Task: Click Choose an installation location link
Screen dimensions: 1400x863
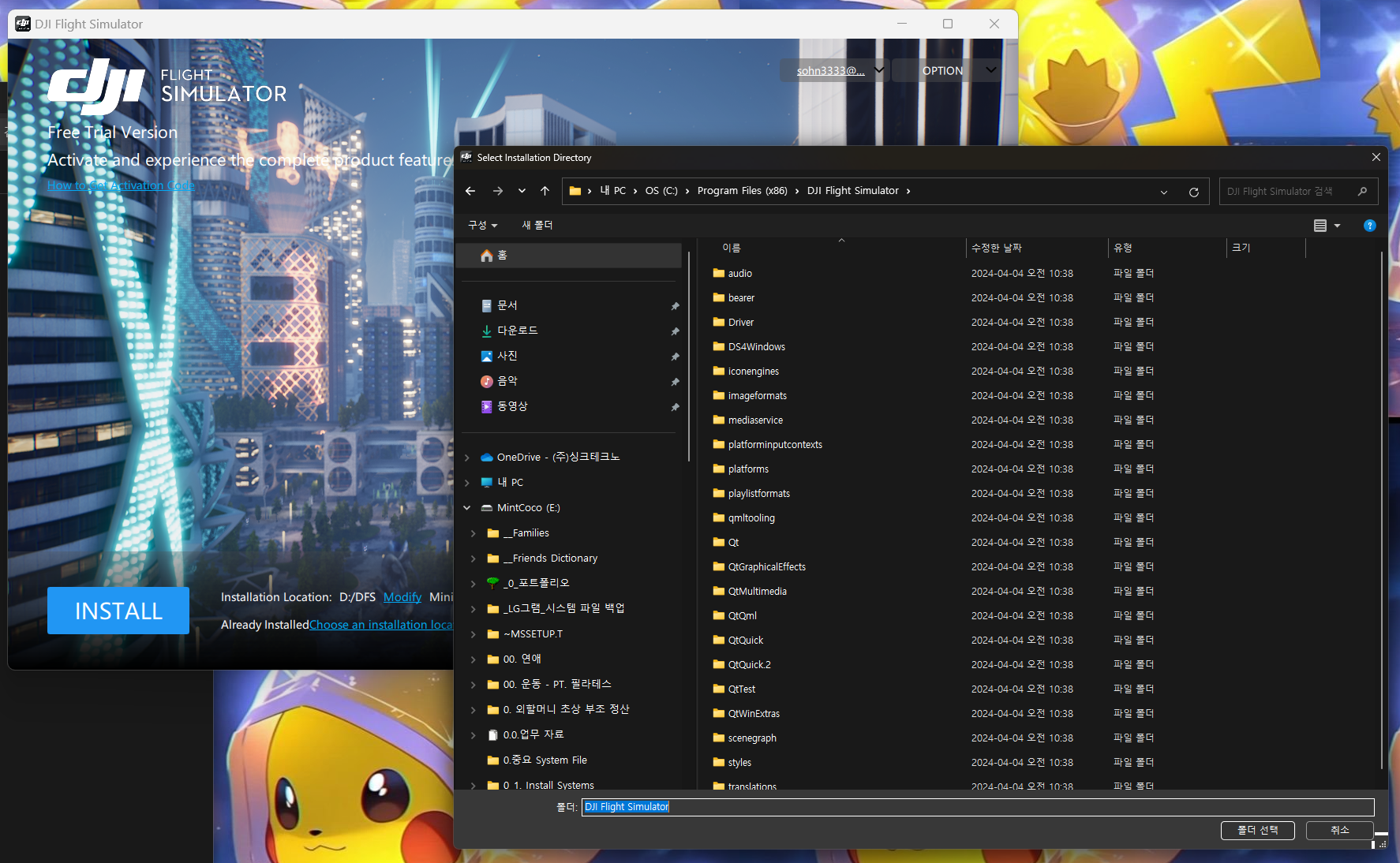Action: [381, 625]
